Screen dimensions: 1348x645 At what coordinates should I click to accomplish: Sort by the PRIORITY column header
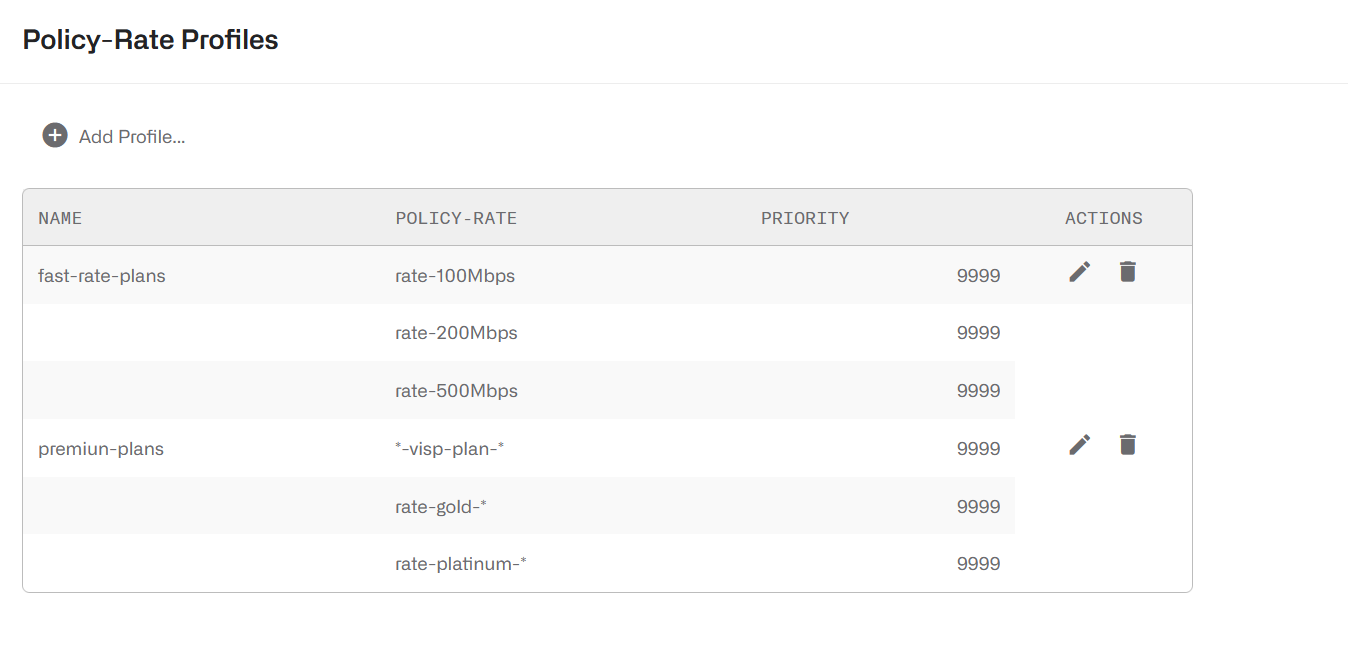point(805,217)
